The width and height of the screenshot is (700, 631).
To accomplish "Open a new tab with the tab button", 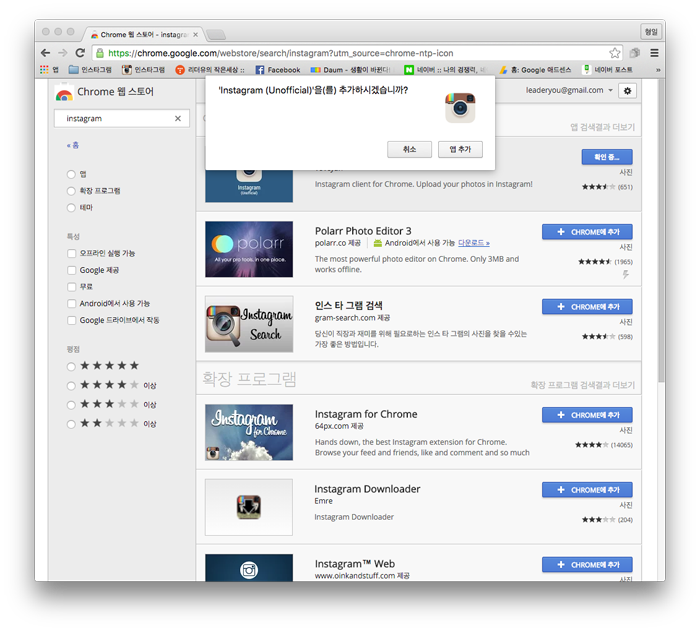I will point(216,35).
